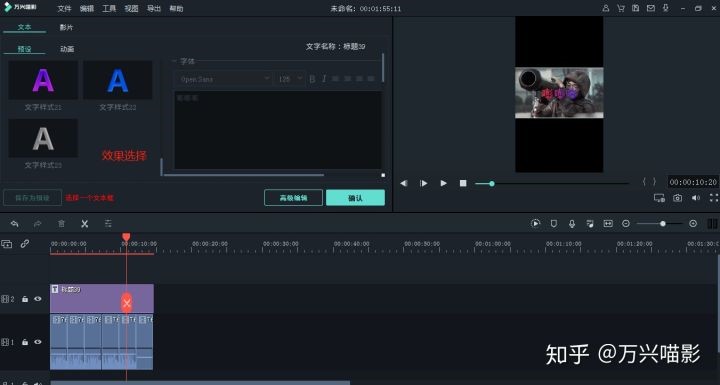Viewport: 720px width, 385px height.
Task: Open the audio mixer icon
Action: pyautogui.click(x=590, y=224)
